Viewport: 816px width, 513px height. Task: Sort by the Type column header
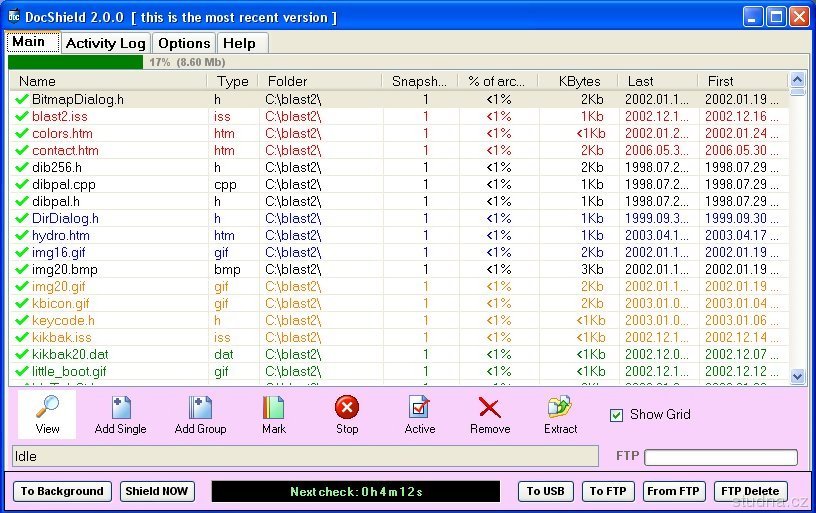pos(233,81)
